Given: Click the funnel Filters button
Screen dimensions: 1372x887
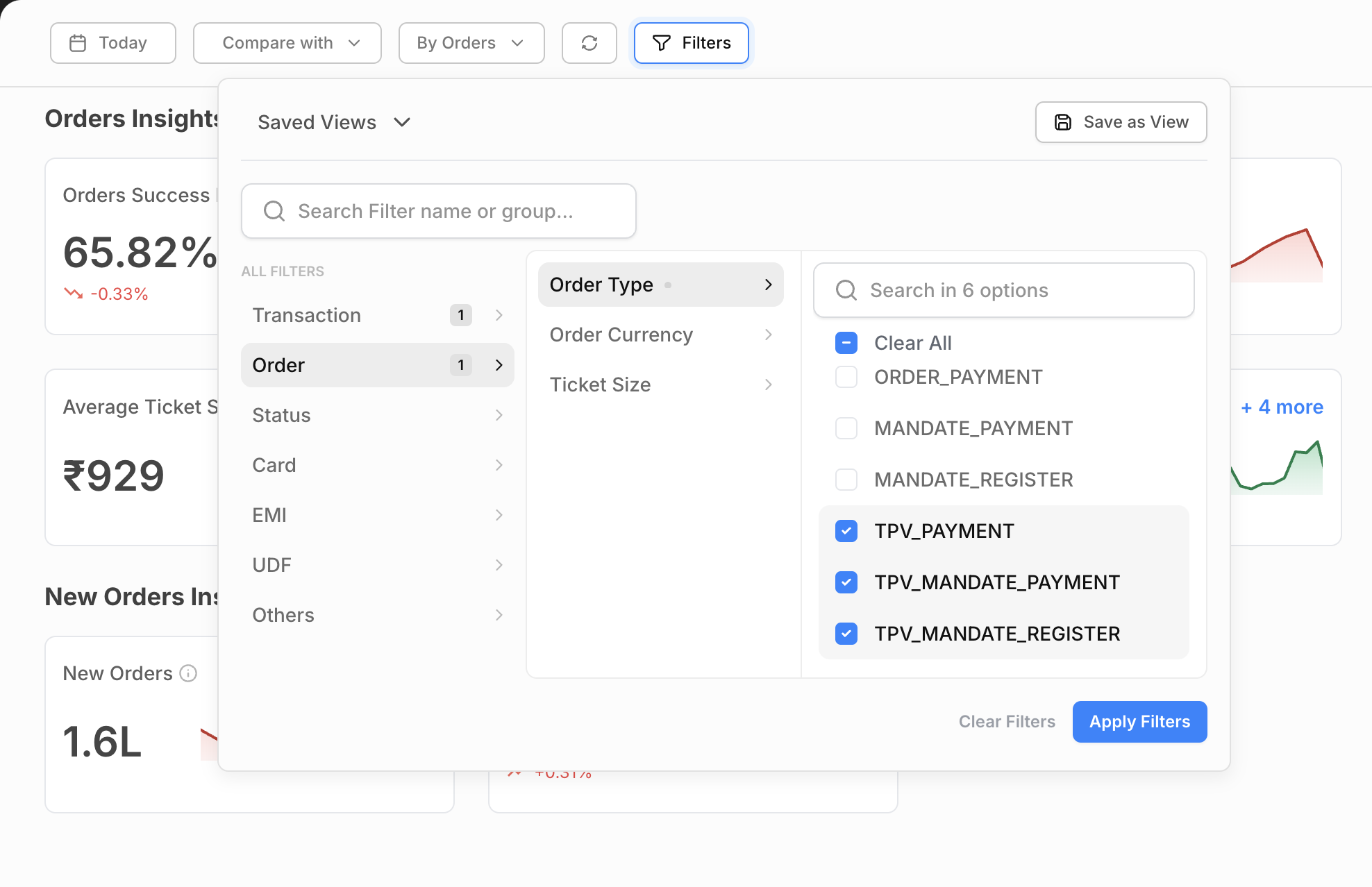Looking at the screenshot, I should [x=691, y=43].
